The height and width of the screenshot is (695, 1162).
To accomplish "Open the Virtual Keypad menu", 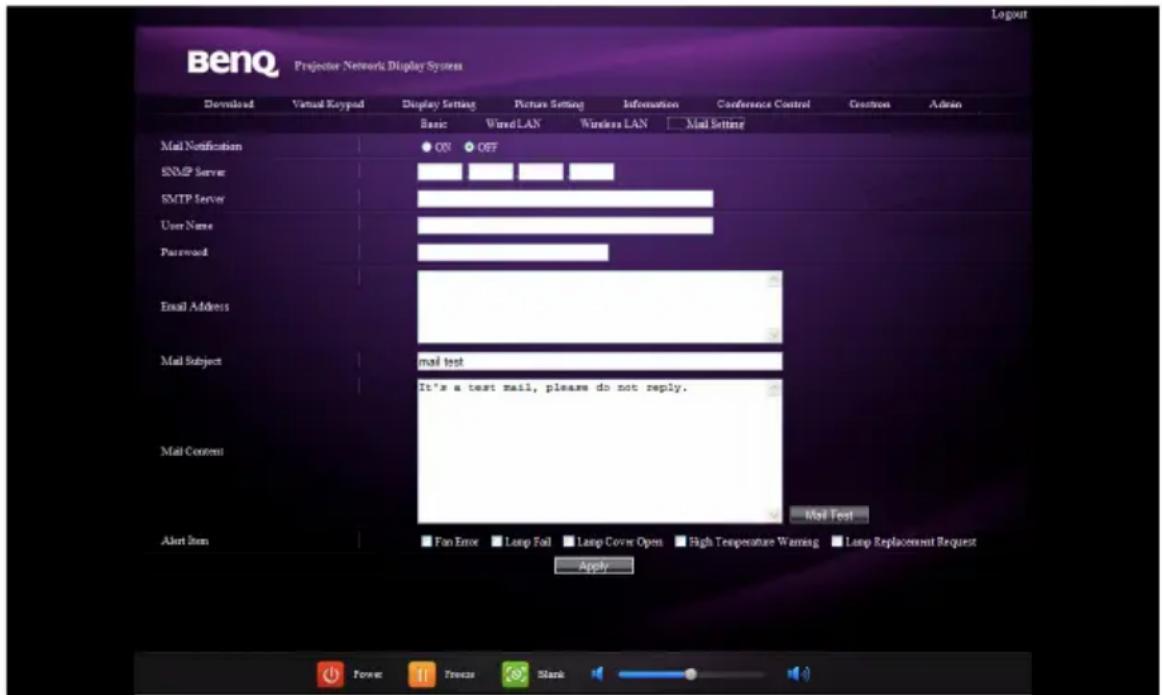I will [328, 104].
